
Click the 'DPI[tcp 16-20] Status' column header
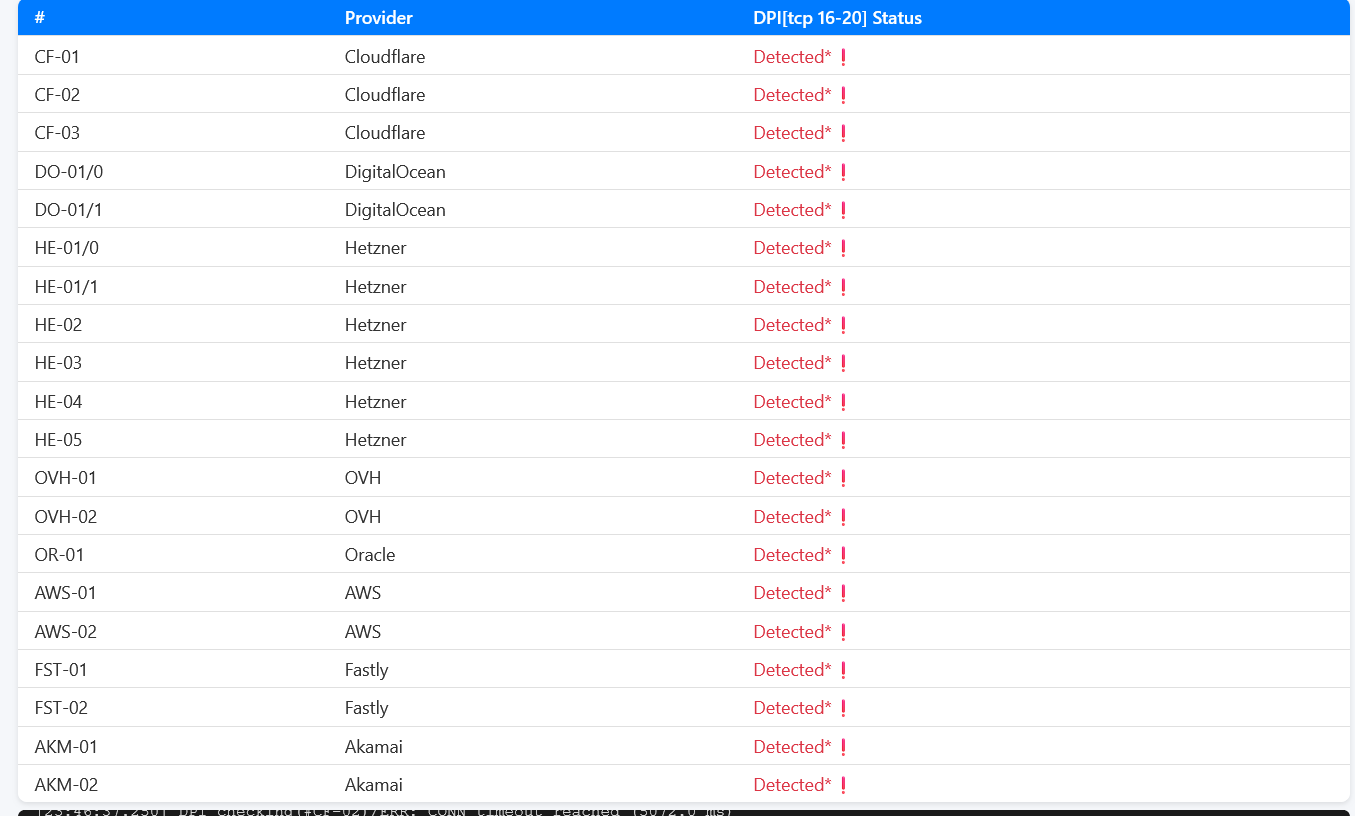click(x=838, y=18)
